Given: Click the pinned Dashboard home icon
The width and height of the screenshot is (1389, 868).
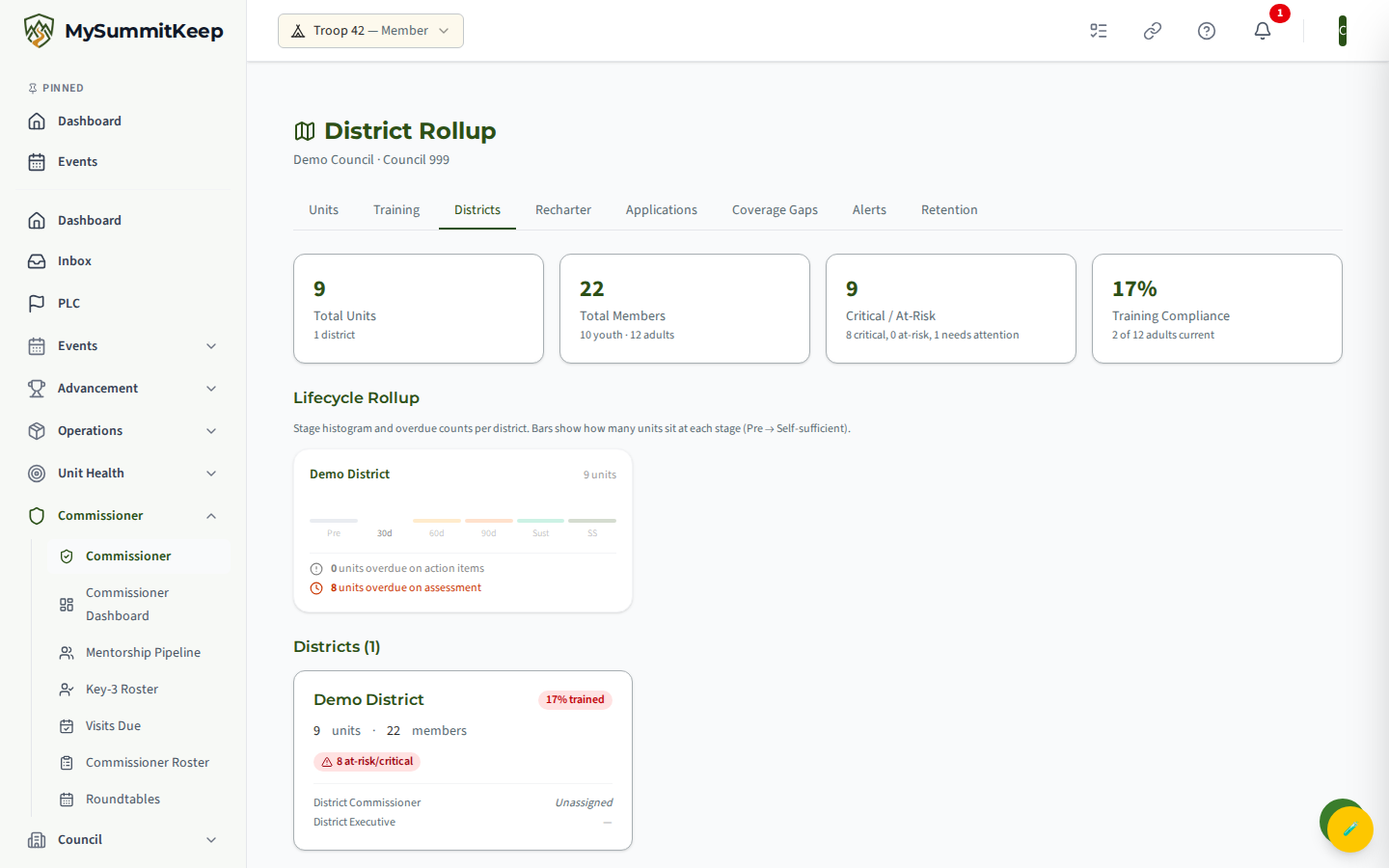Looking at the screenshot, I should [x=37, y=122].
